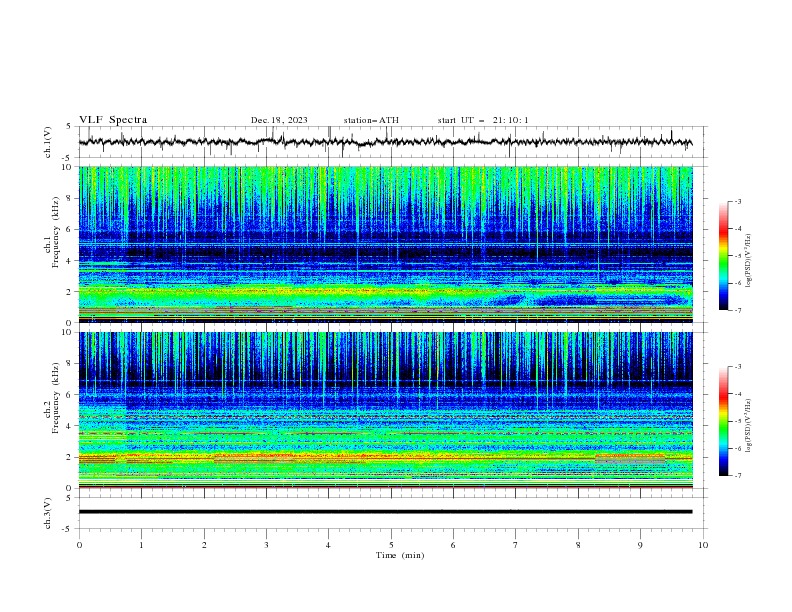Click the ch.1 "Frequency (kHz)" axis label
The width and height of the screenshot is (792, 612).
55,232
